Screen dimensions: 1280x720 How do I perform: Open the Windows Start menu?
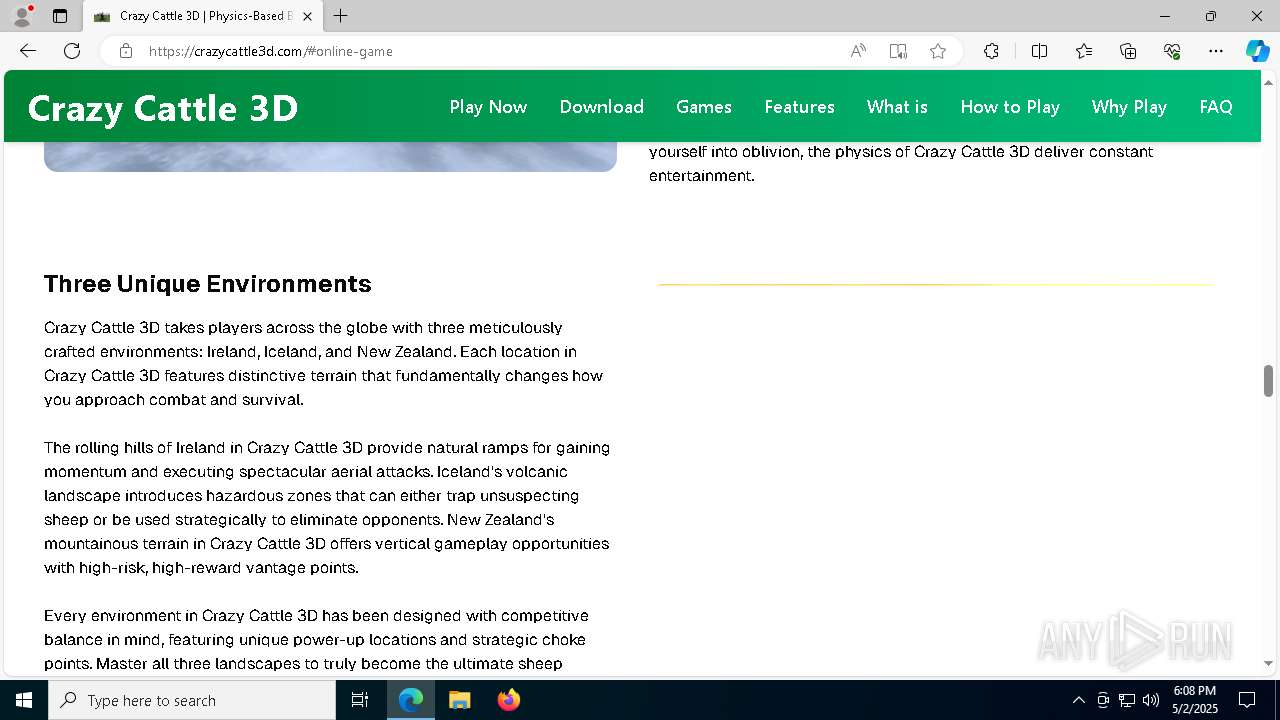tap(24, 700)
